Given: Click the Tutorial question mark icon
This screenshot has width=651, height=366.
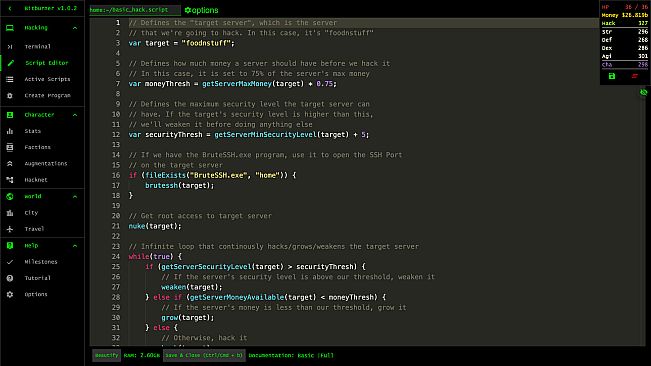Looking at the screenshot, I should [x=10, y=278].
